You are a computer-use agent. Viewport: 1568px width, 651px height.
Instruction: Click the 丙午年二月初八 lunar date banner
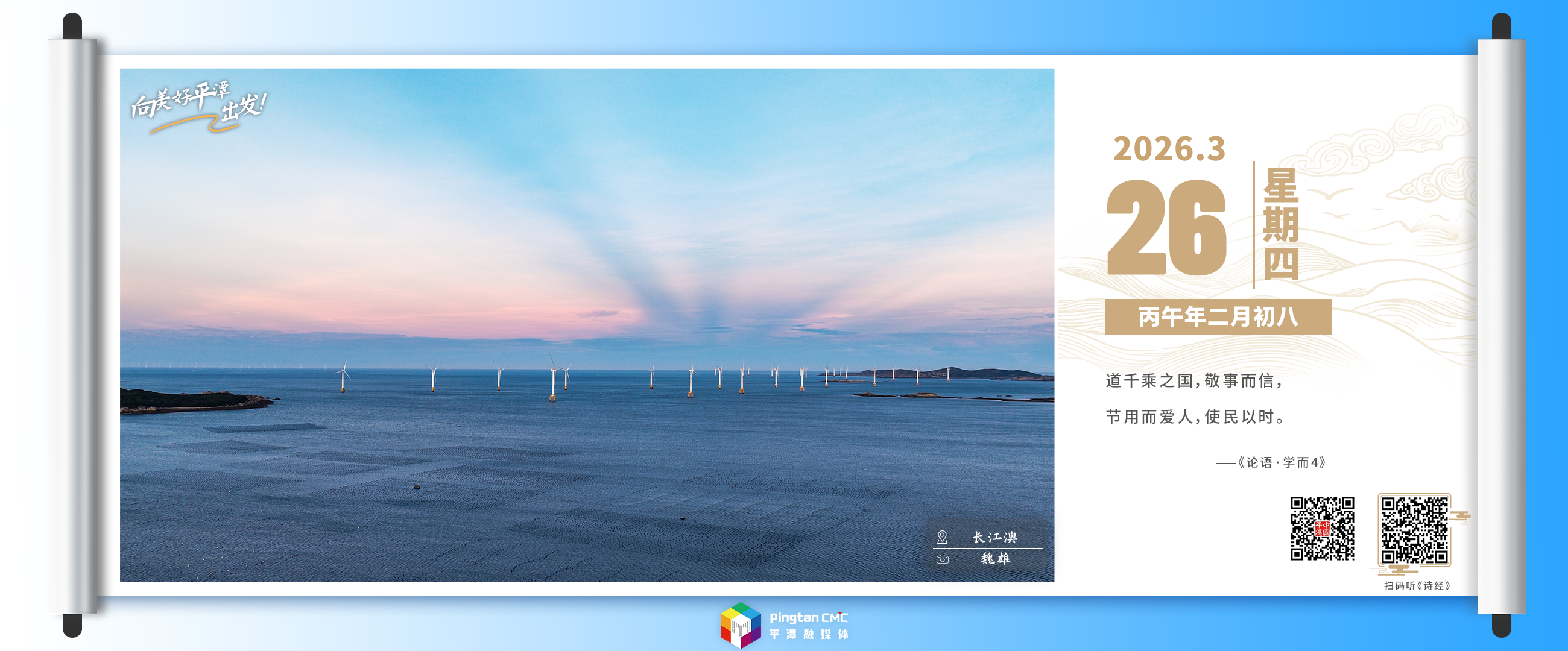(x=1218, y=317)
